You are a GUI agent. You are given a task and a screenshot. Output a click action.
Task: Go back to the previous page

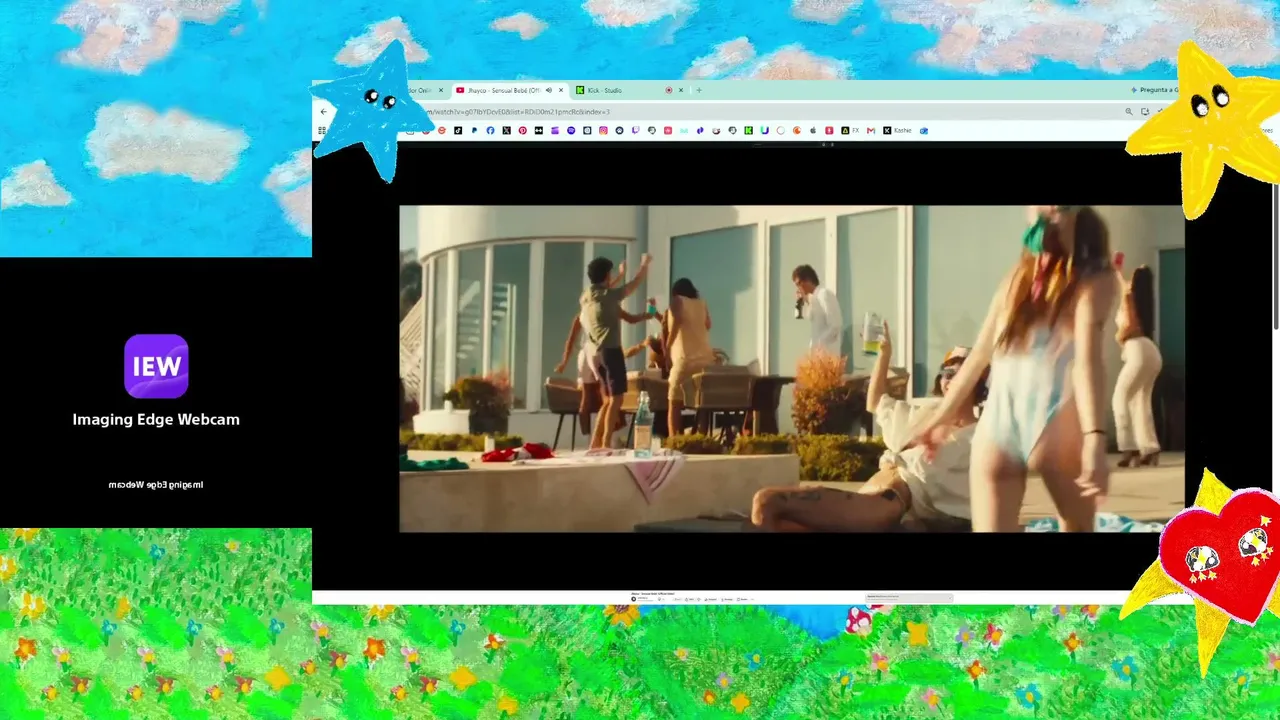pyautogui.click(x=323, y=112)
